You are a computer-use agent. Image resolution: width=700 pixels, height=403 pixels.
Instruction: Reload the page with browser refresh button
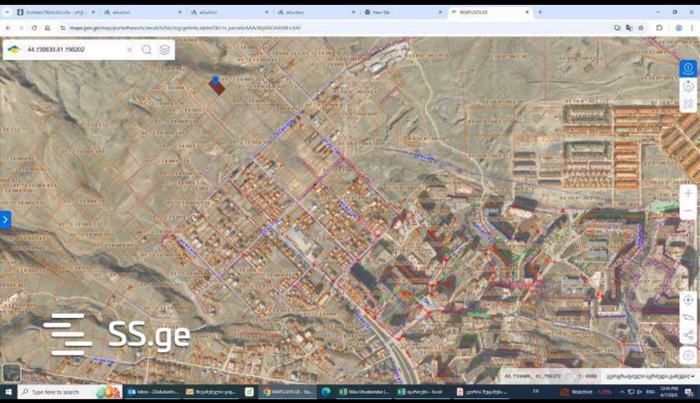pos(34,28)
